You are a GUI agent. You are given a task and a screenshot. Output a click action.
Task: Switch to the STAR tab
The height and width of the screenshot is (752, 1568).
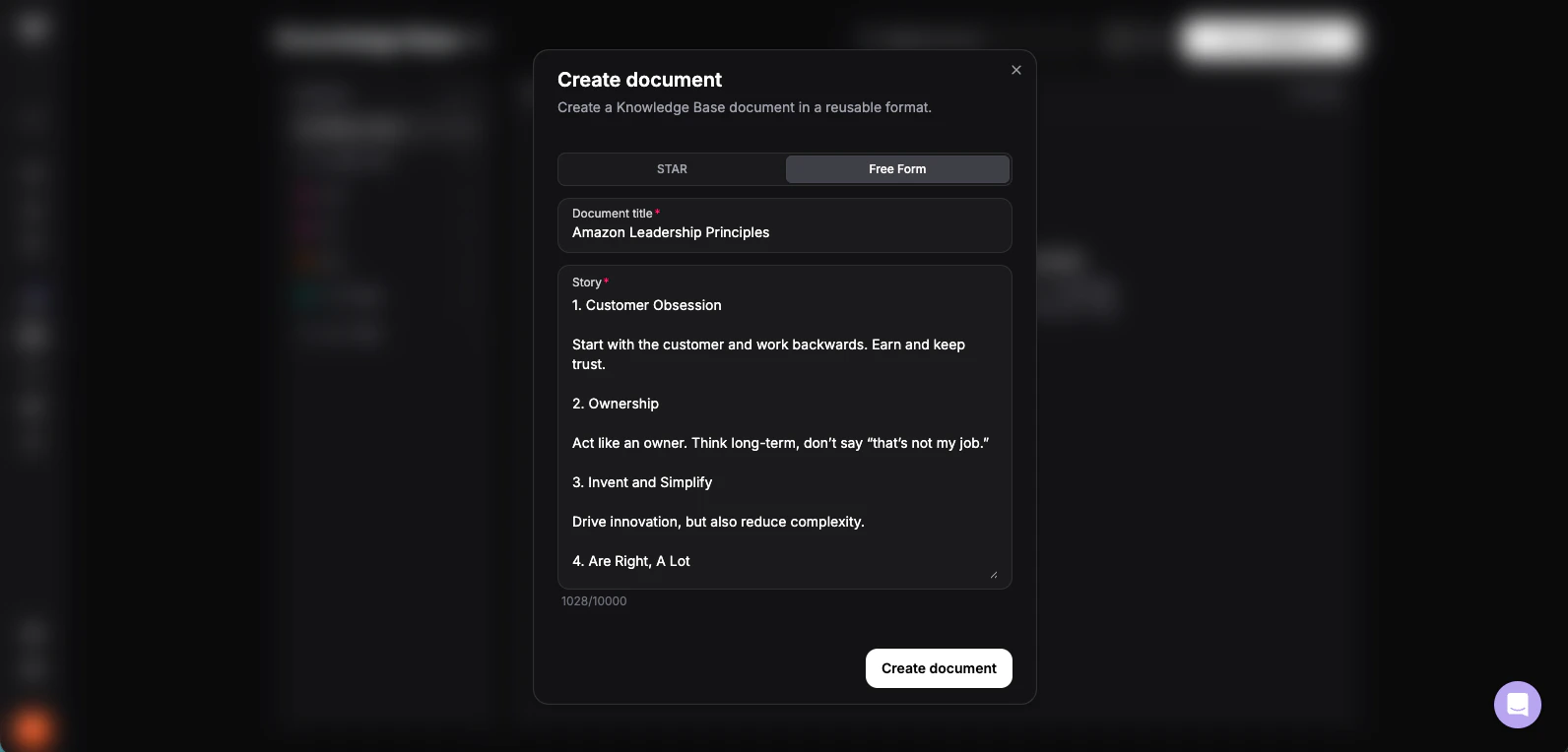pyautogui.click(x=673, y=169)
